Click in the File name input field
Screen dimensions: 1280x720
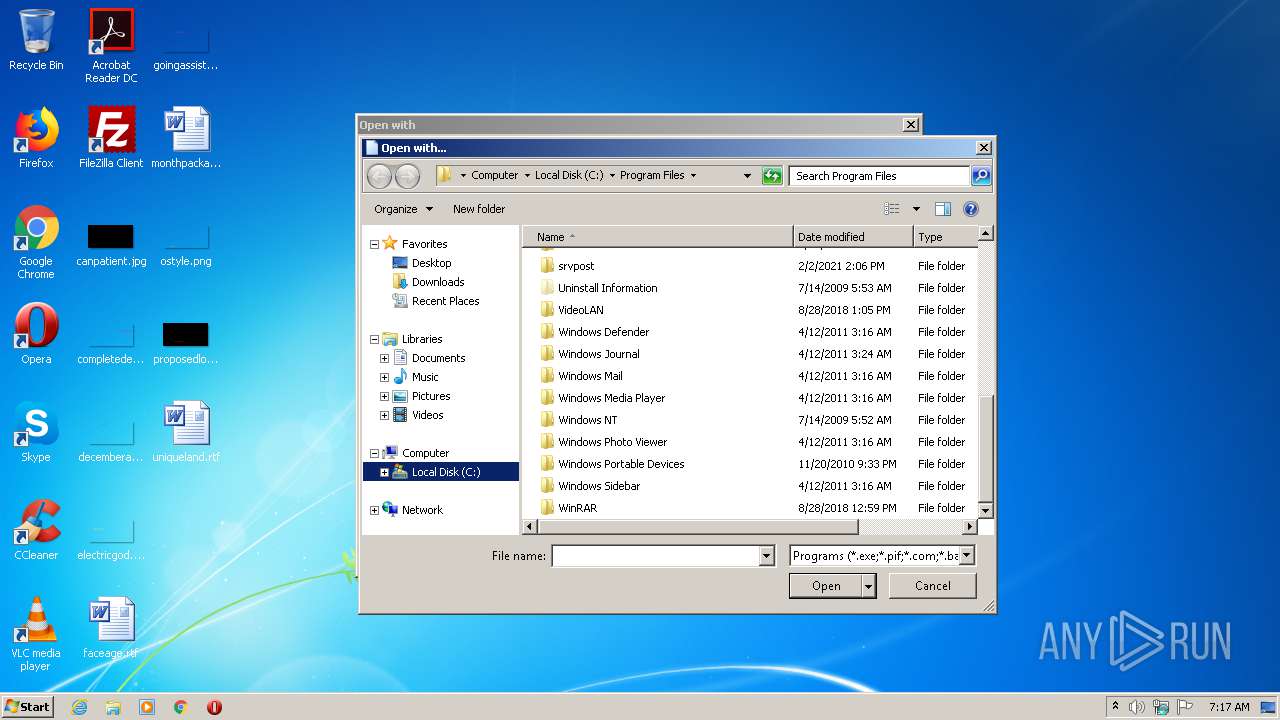656,556
